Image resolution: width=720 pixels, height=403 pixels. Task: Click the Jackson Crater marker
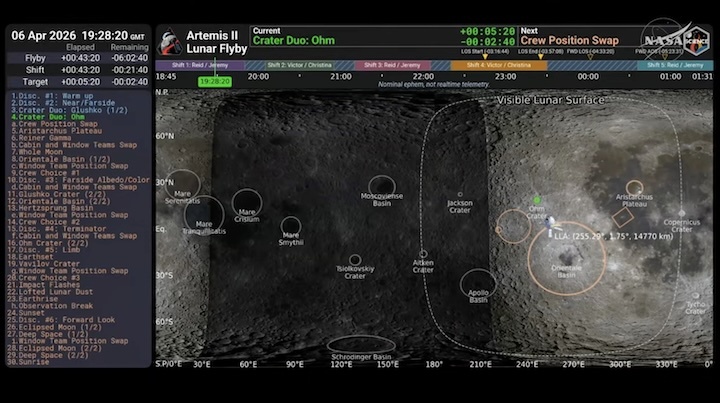click(x=460, y=194)
